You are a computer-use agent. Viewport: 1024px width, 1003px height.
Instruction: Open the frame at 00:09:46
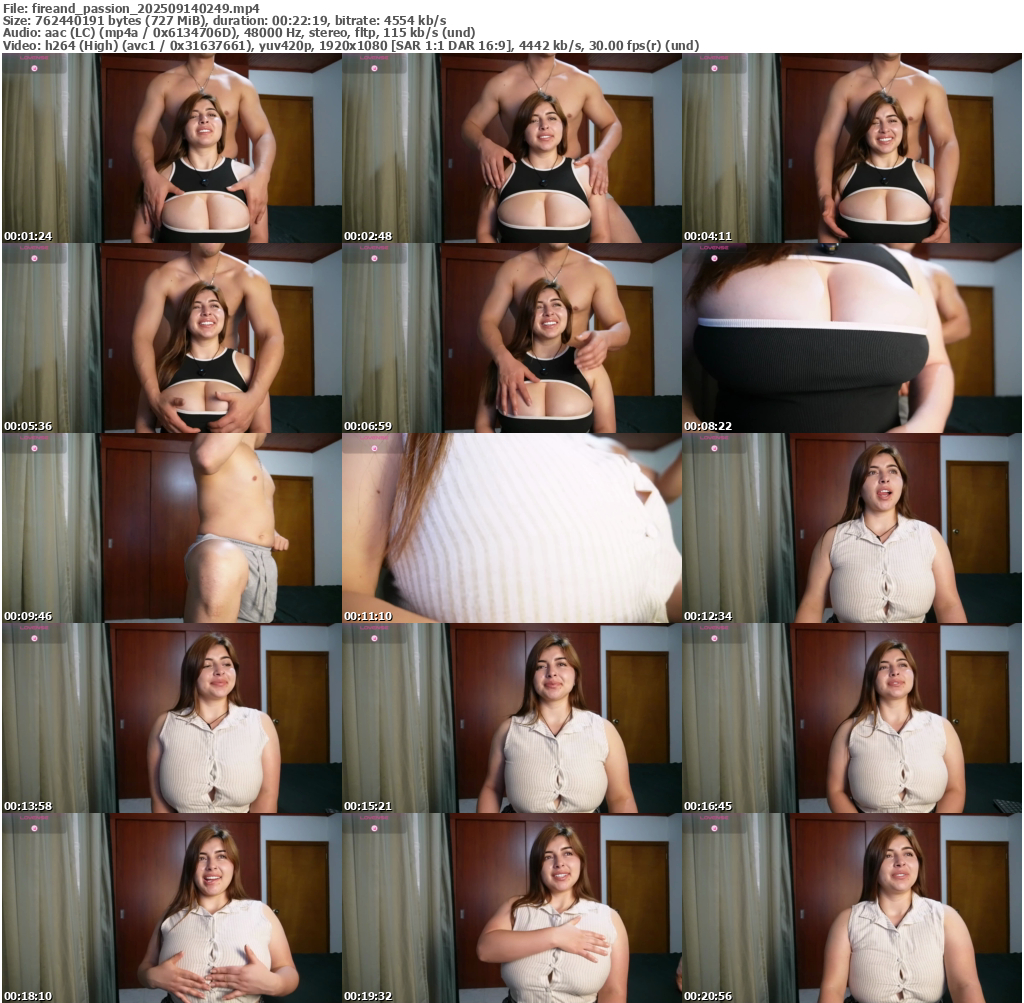pyautogui.click(x=171, y=528)
